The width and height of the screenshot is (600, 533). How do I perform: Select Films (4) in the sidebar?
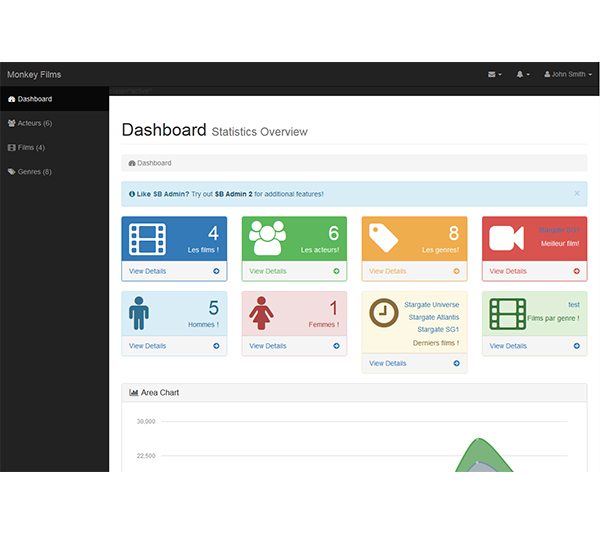30,147
